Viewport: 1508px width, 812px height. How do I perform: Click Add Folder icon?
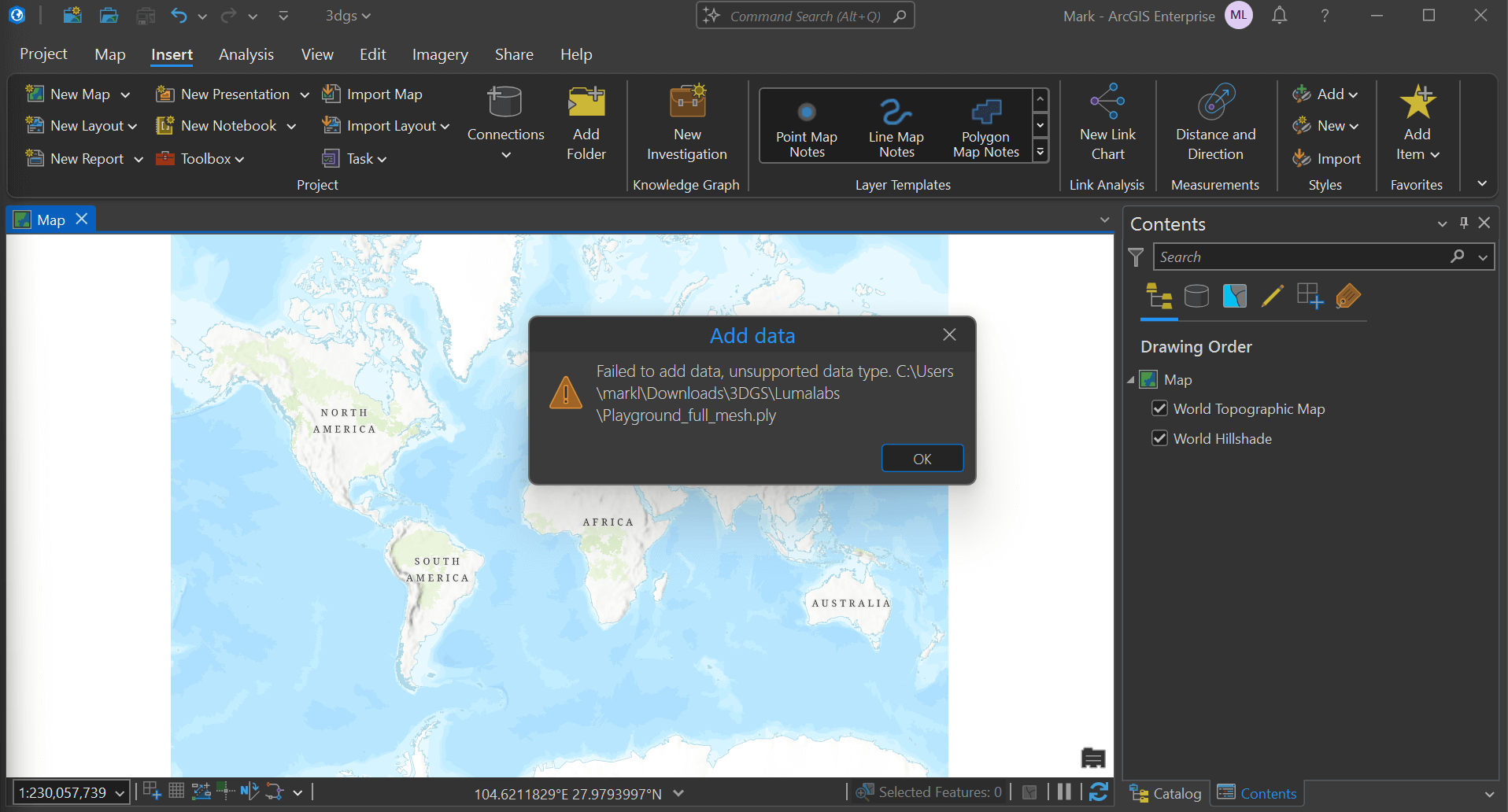(x=586, y=124)
